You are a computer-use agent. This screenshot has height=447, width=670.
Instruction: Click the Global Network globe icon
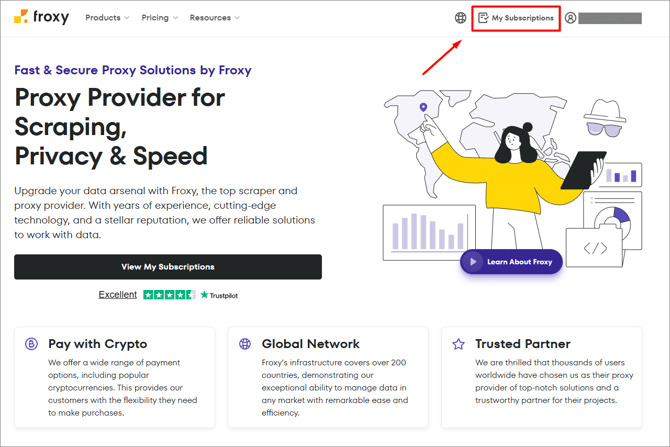point(245,344)
